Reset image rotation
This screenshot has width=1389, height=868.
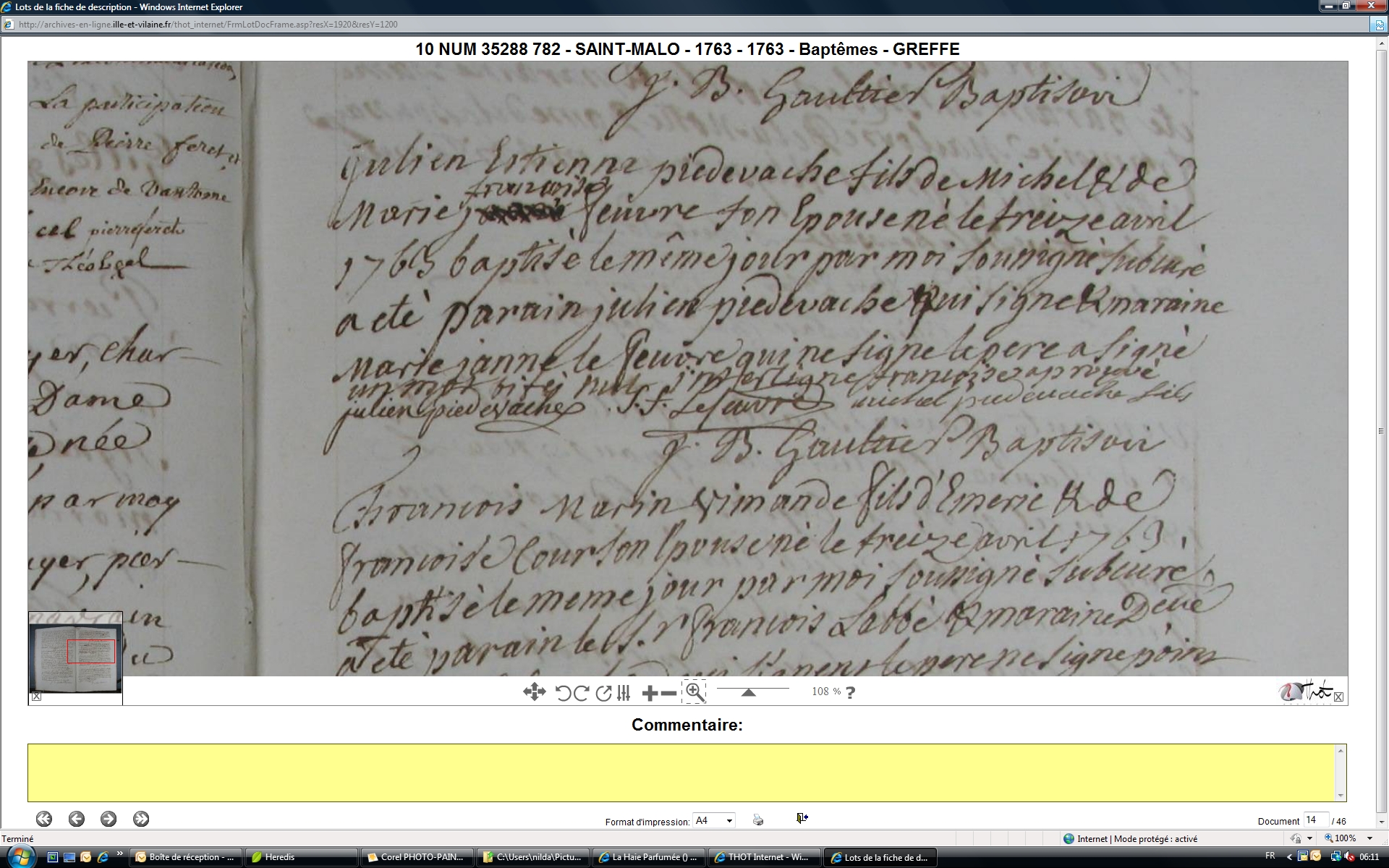click(603, 693)
